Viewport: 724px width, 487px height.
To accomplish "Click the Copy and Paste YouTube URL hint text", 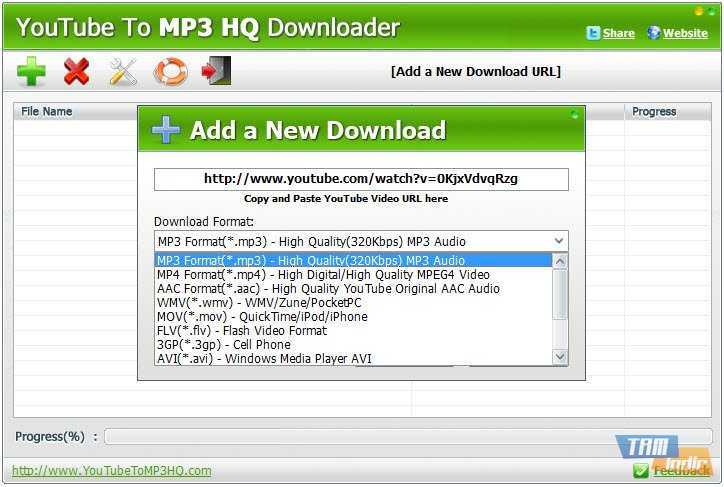I will coord(346,198).
